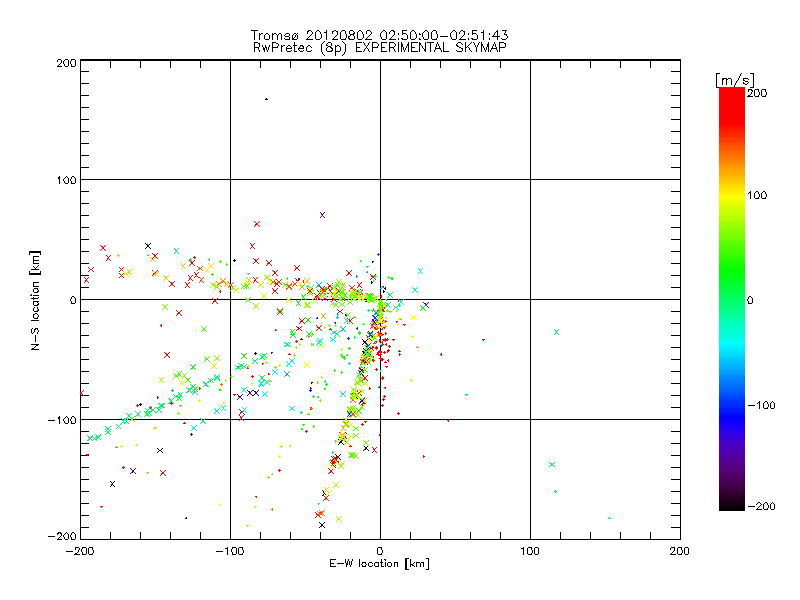Image resolution: width=800 pixels, height=600 pixels.
Task: Click the 'RwPretec (8p) EXPERIMENTAL SKYMAP' subtitle
Action: [380, 48]
